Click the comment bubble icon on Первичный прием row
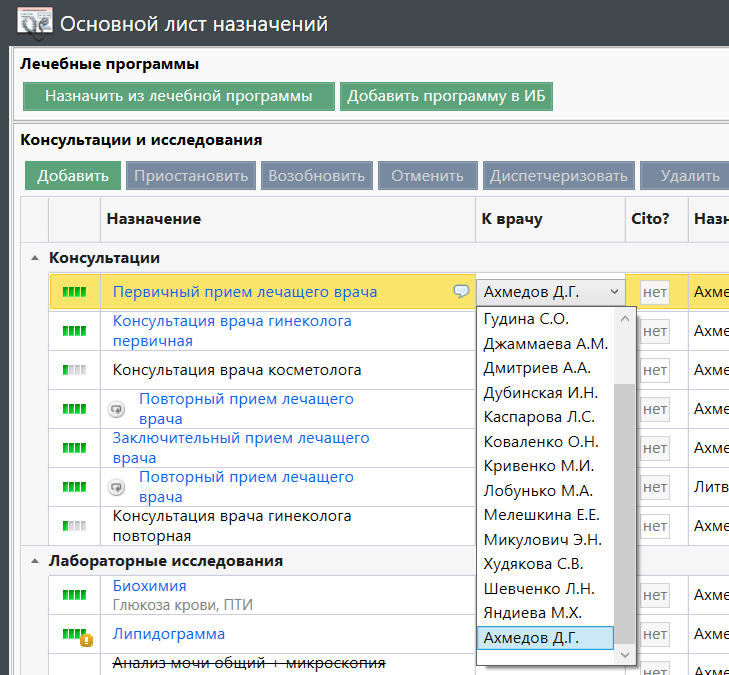The image size is (729, 675). pos(461,292)
